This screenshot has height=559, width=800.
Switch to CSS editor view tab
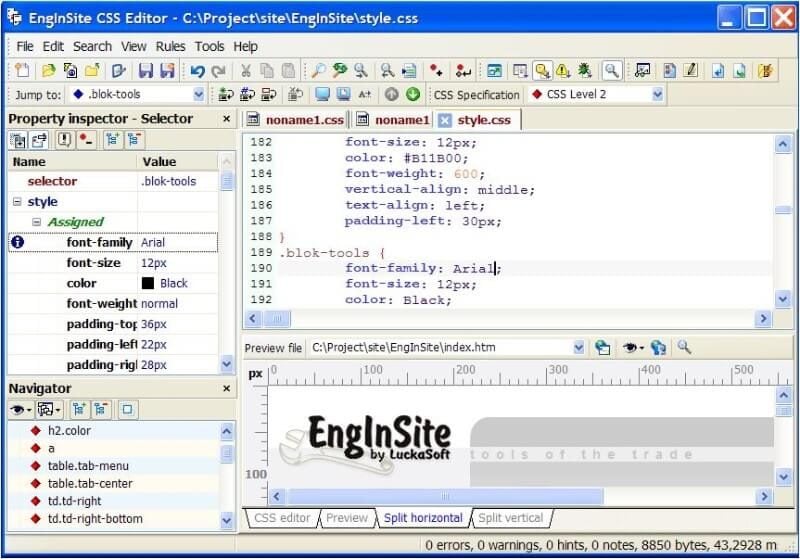282,518
